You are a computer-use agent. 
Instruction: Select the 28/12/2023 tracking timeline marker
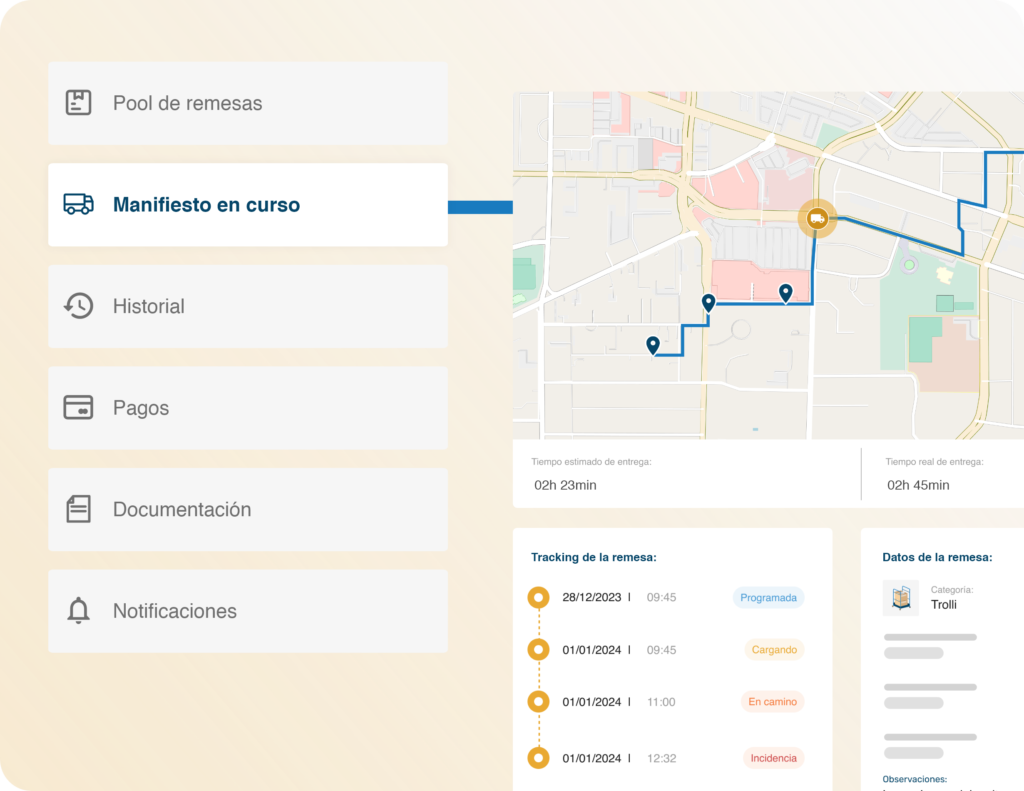(539, 598)
